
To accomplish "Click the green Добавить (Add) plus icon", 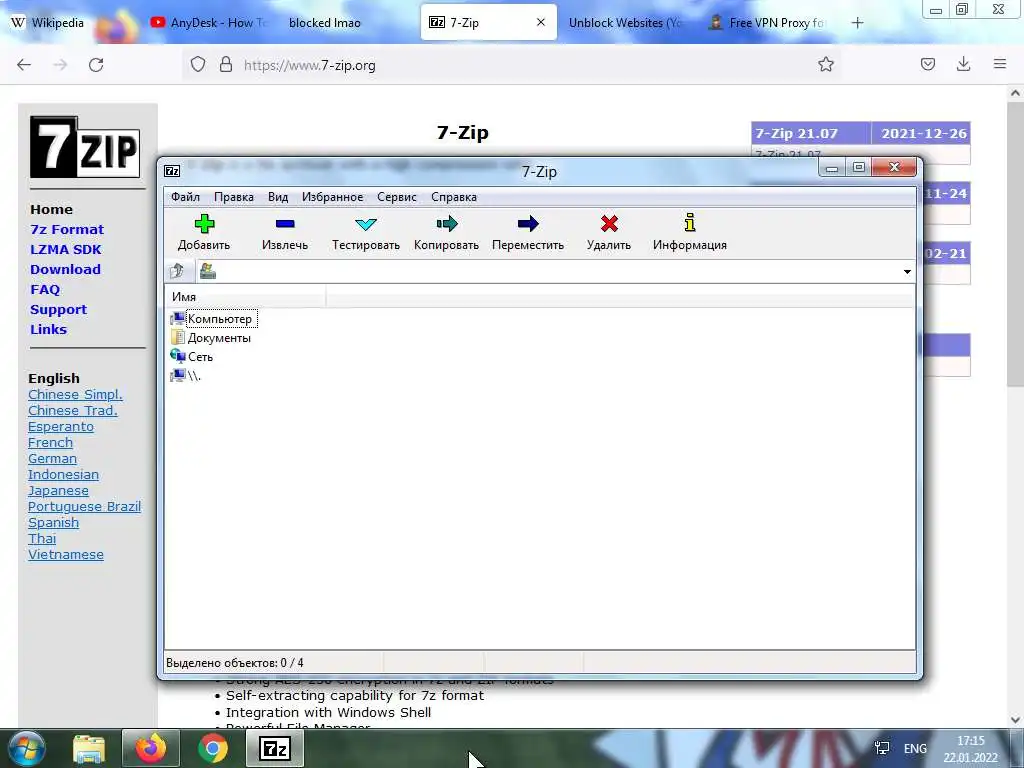I will coord(204,224).
